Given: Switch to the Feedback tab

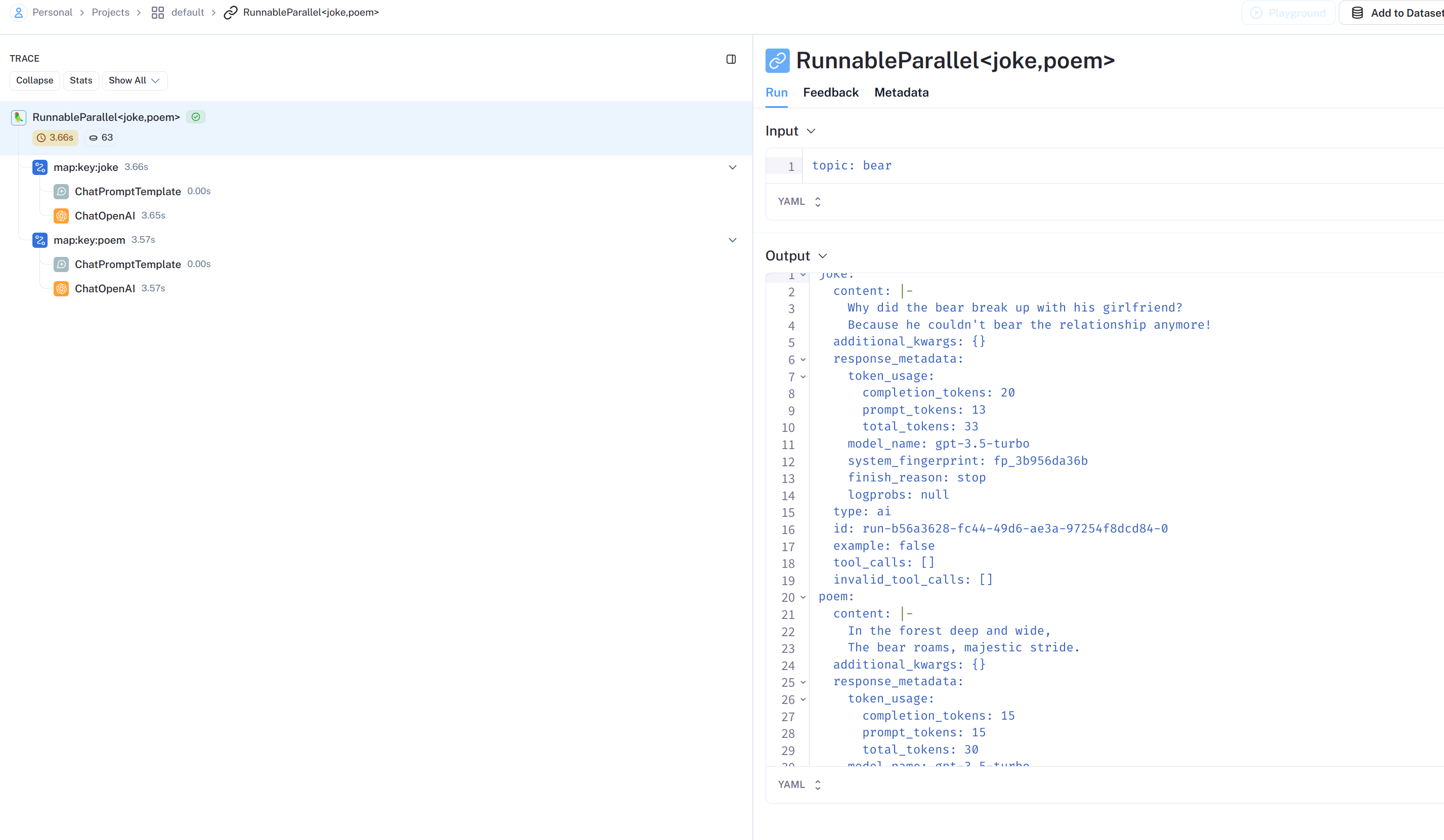Looking at the screenshot, I should (x=830, y=93).
